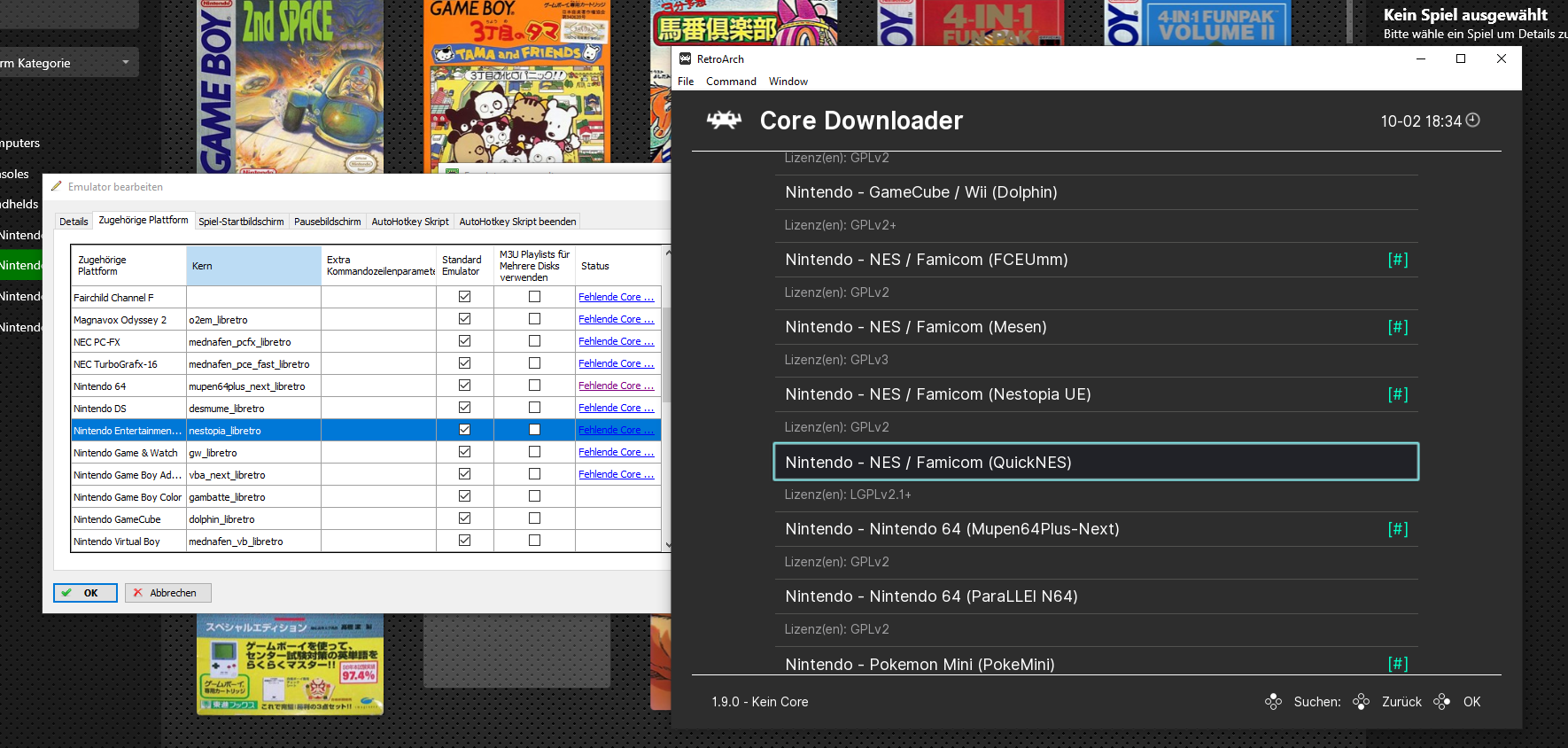Click the RetroArch title bar app icon
This screenshot has width=1568, height=748.
point(685,58)
